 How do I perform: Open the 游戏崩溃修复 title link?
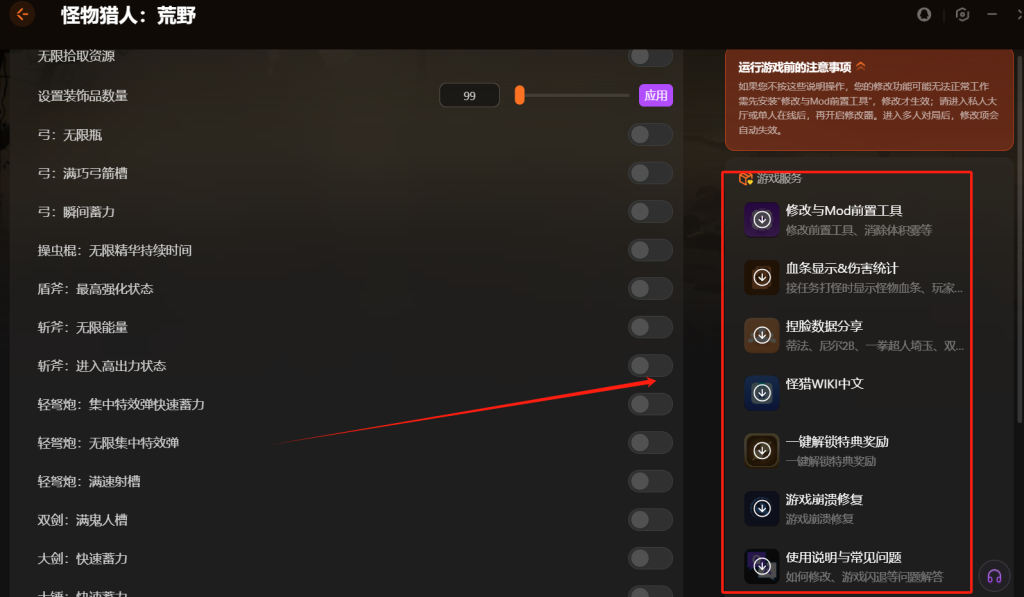coord(824,499)
